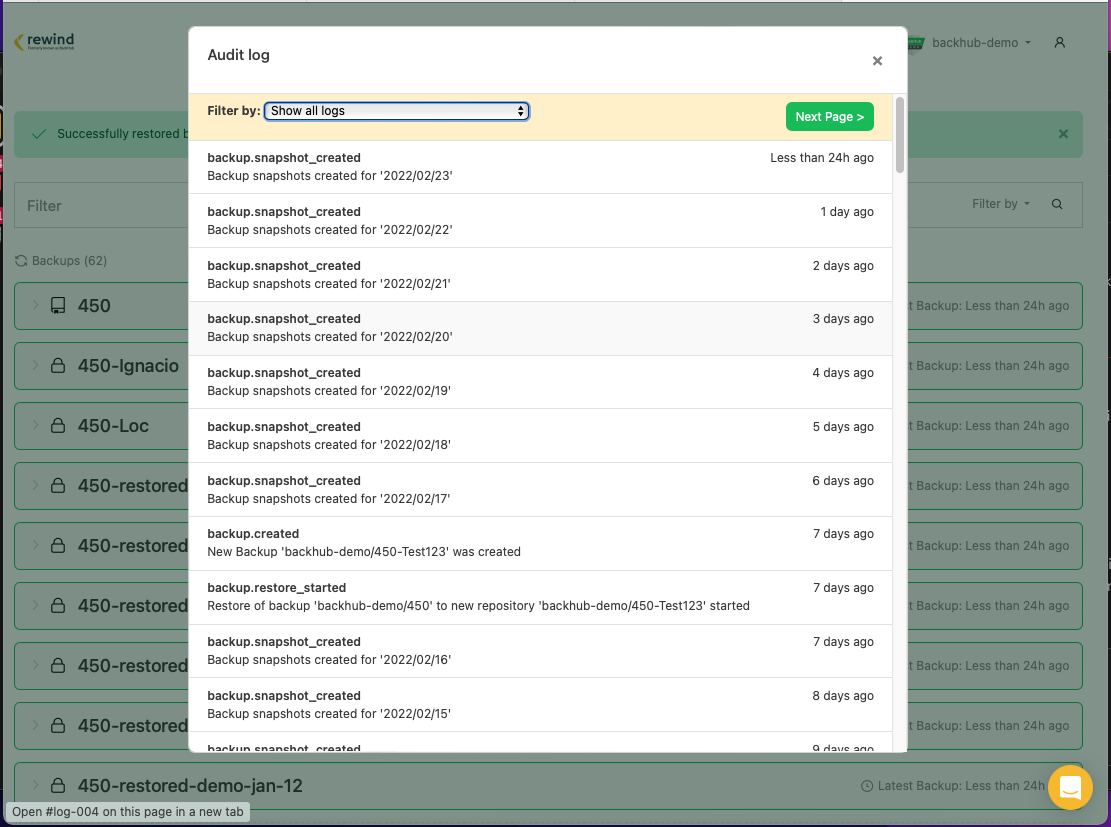Dismiss the restore success notification
This screenshot has width=1111, height=827.
(x=1063, y=133)
